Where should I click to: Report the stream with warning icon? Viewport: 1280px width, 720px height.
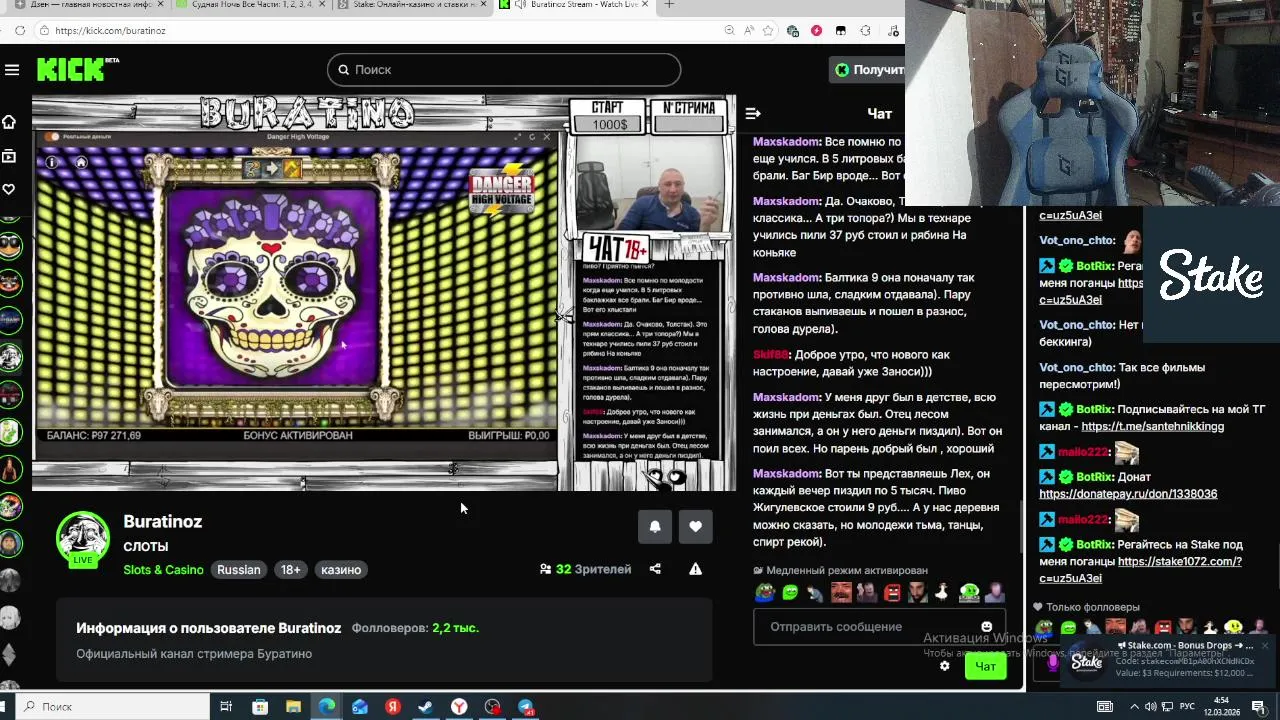(x=695, y=569)
